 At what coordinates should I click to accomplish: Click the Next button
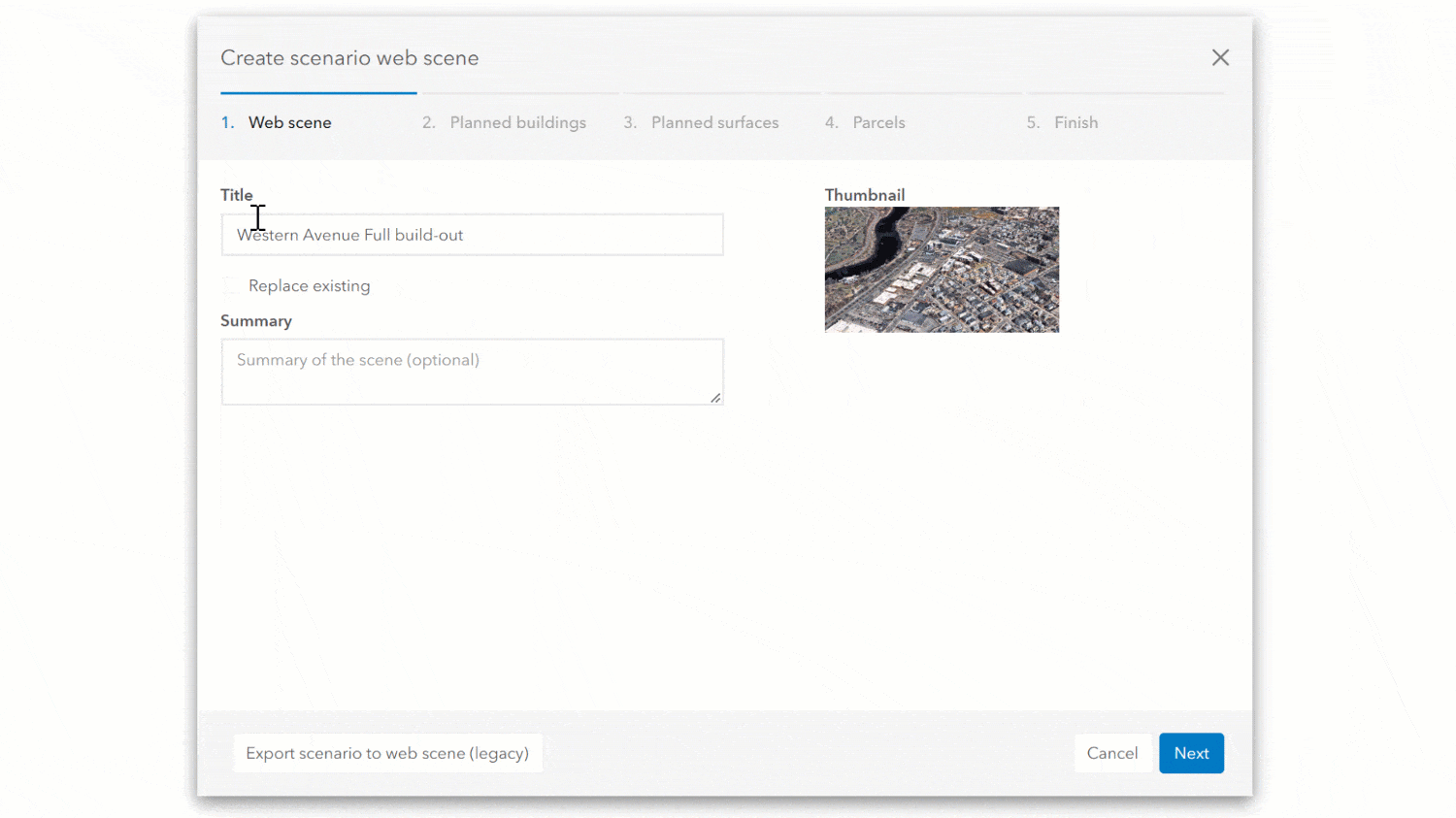click(x=1191, y=753)
